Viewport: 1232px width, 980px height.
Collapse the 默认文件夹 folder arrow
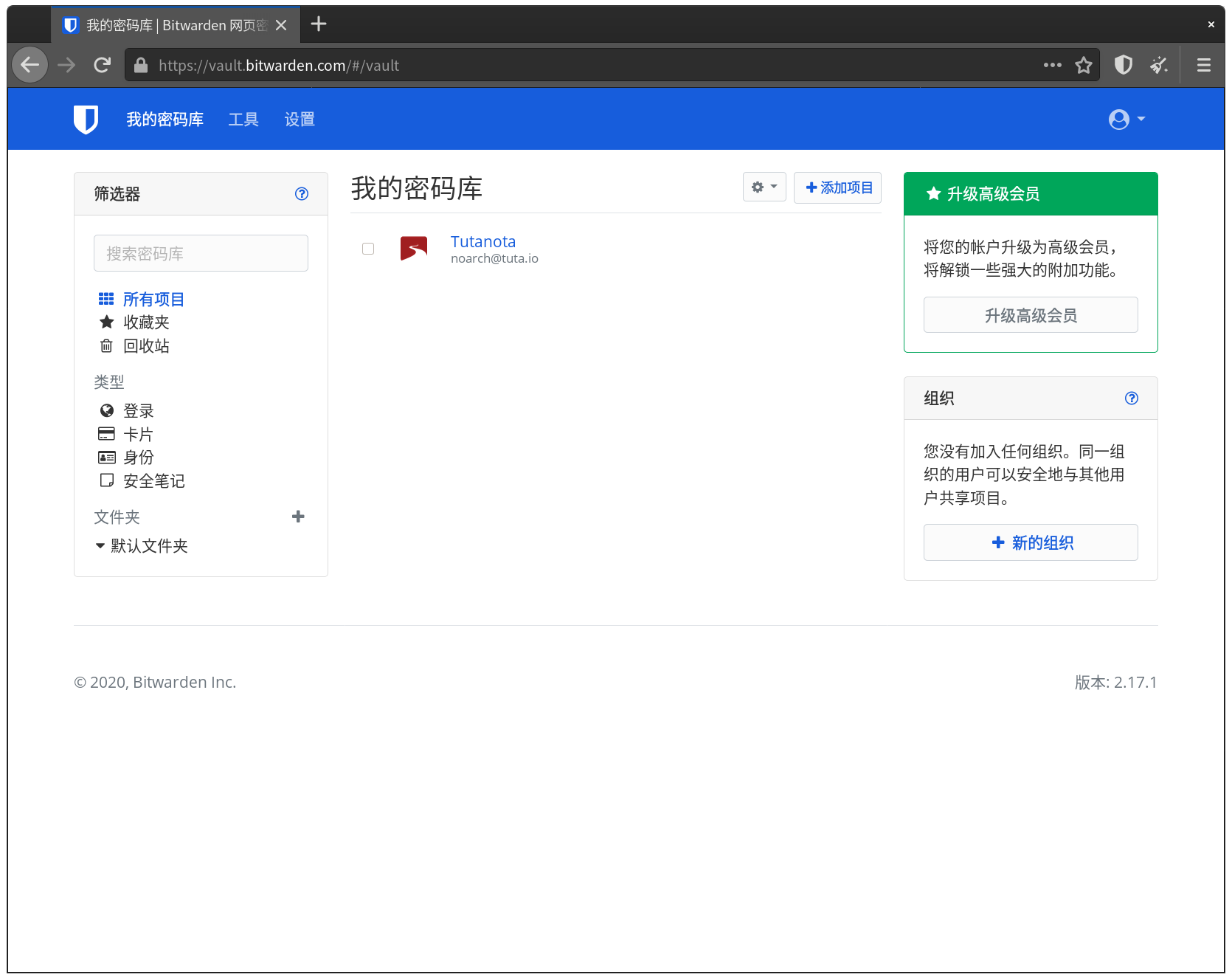100,546
